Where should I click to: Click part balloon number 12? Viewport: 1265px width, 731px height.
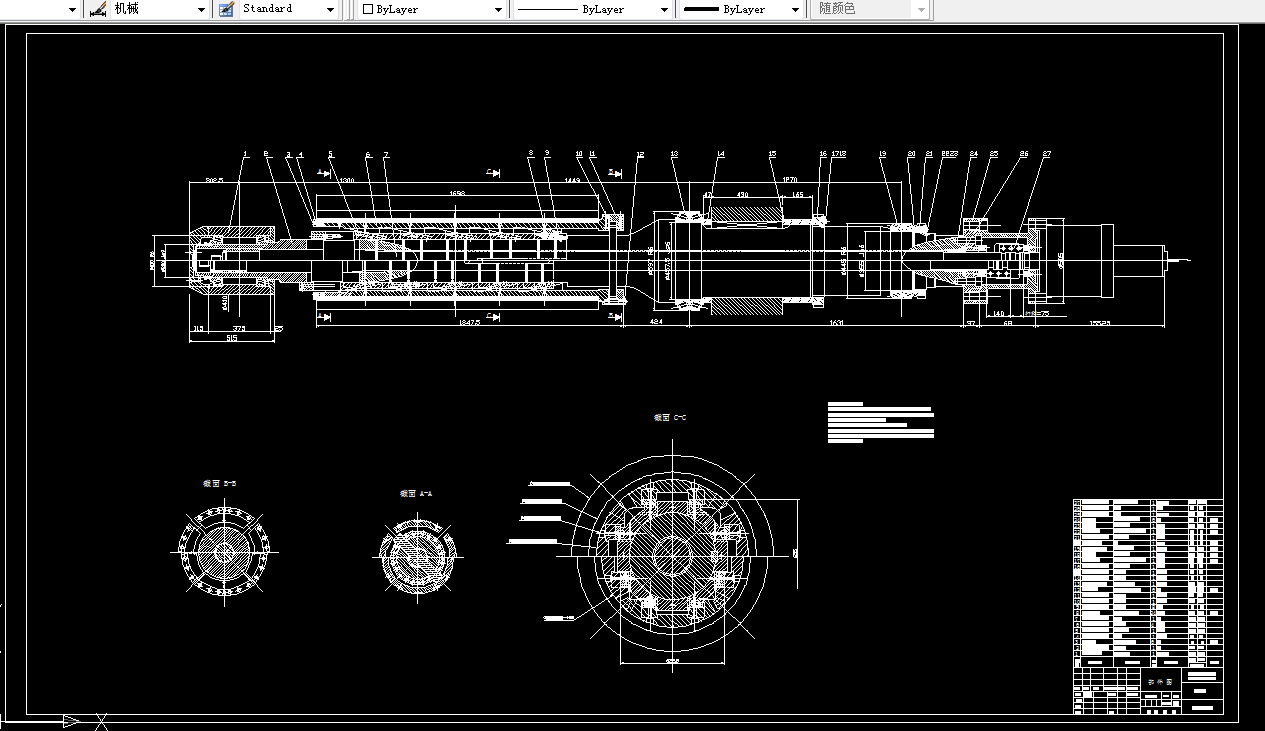[x=640, y=154]
